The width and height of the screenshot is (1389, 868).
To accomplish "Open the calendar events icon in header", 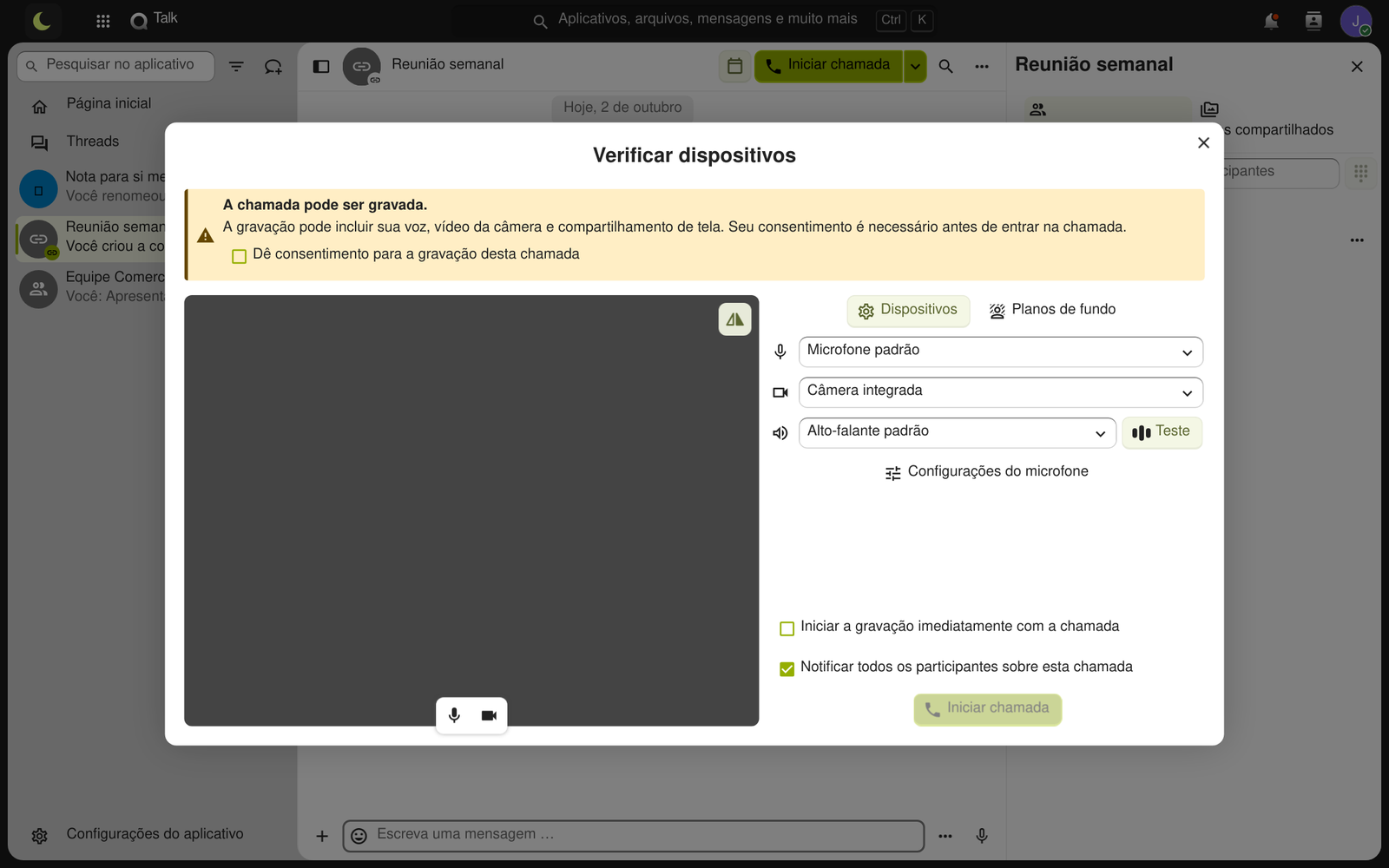I will click(x=734, y=66).
